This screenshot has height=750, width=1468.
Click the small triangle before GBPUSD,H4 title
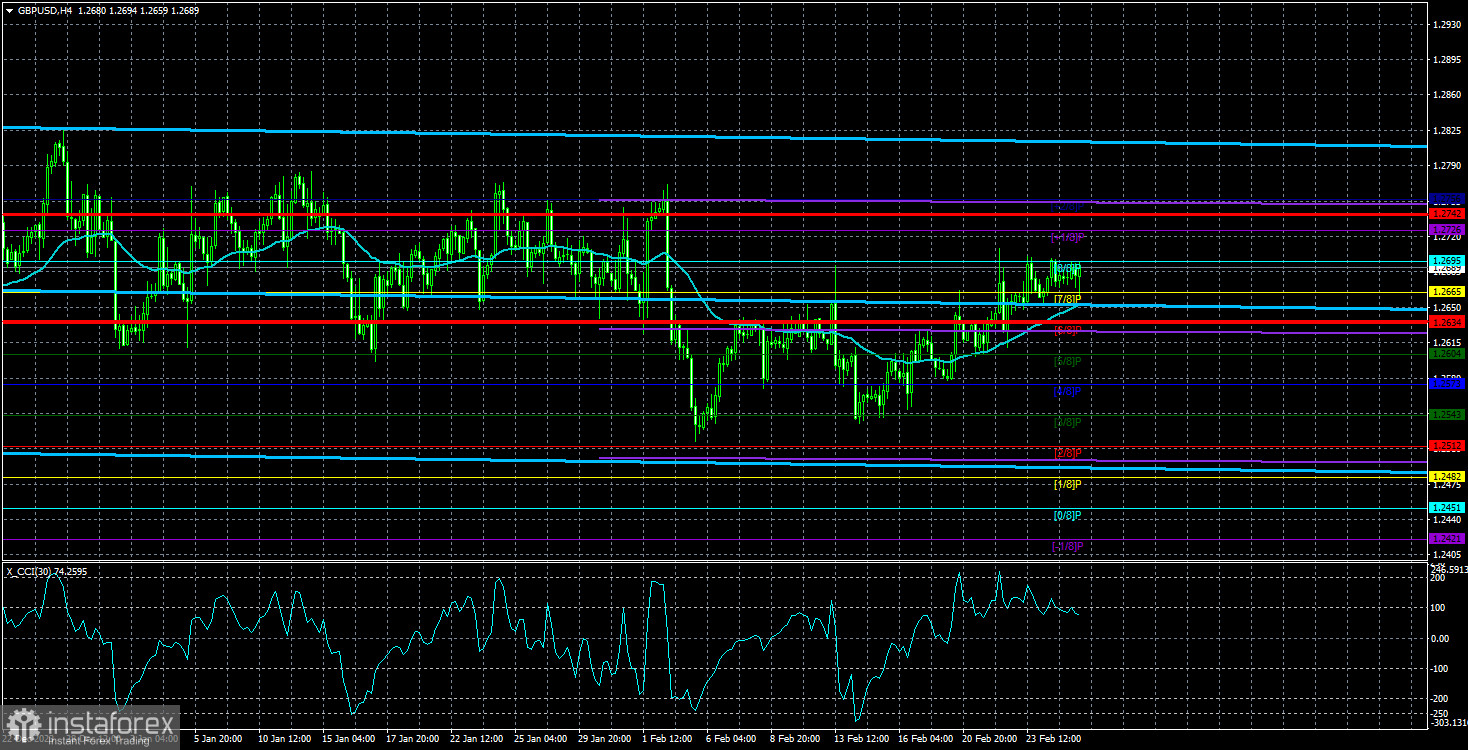pos(8,9)
